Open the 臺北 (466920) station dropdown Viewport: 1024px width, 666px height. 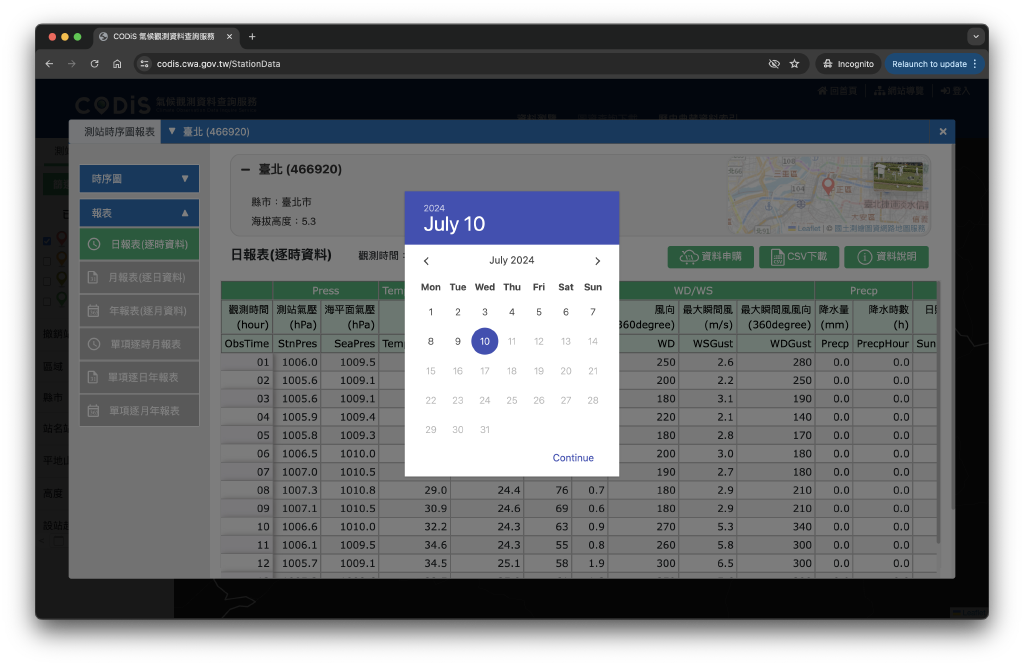(x=210, y=131)
